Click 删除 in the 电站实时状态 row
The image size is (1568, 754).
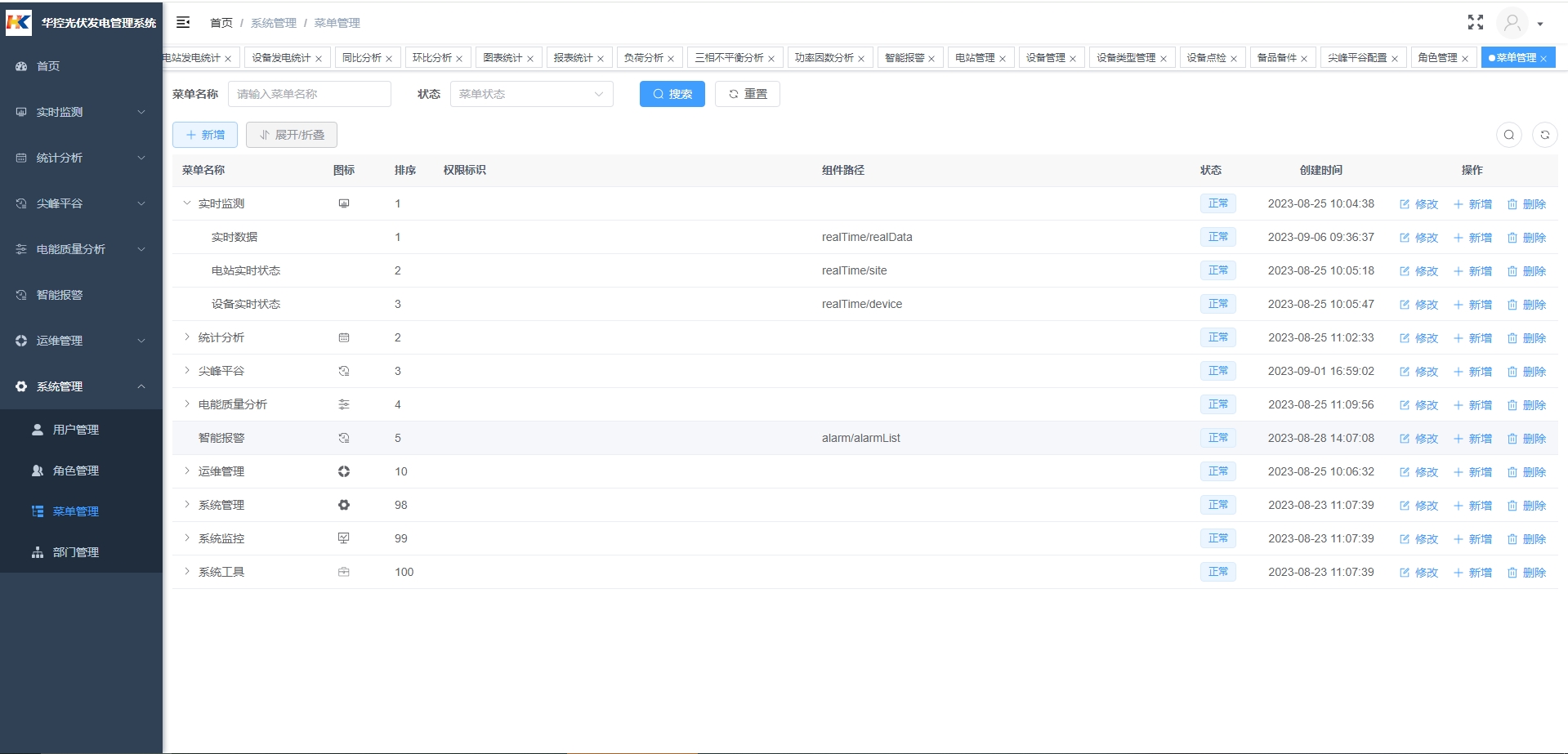tap(1526, 271)
